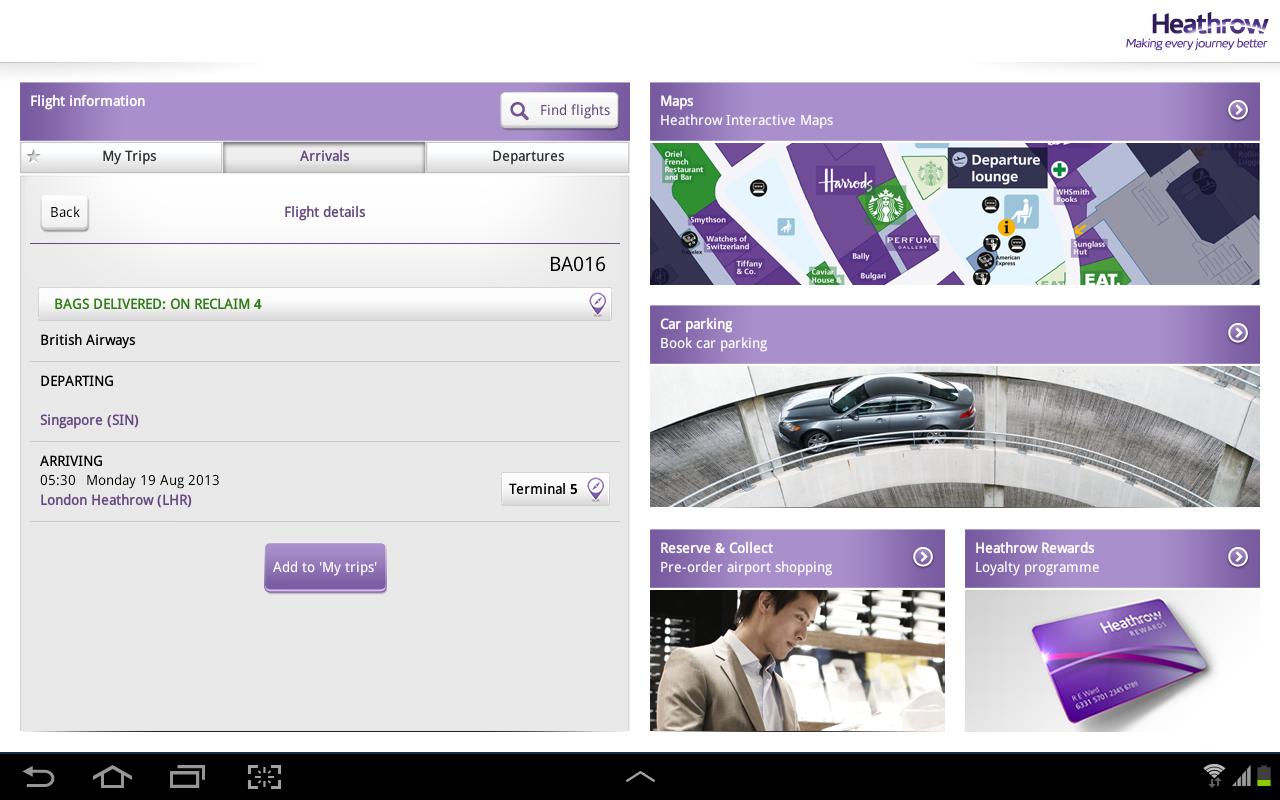Screen dimensions: 1280x800
Task: Switch to the My Trips tab
Action: point(128,156)
